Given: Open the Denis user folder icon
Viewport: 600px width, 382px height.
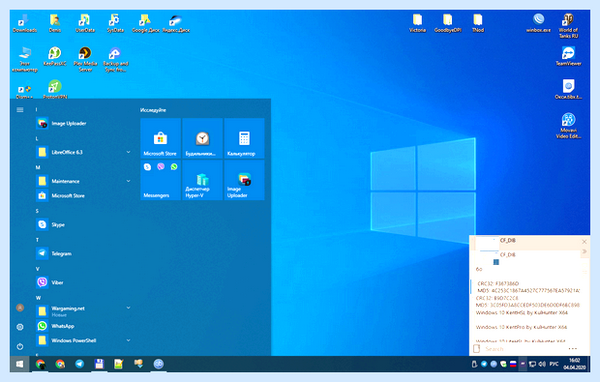Looking at the screenshot, I should coord(55,23).
